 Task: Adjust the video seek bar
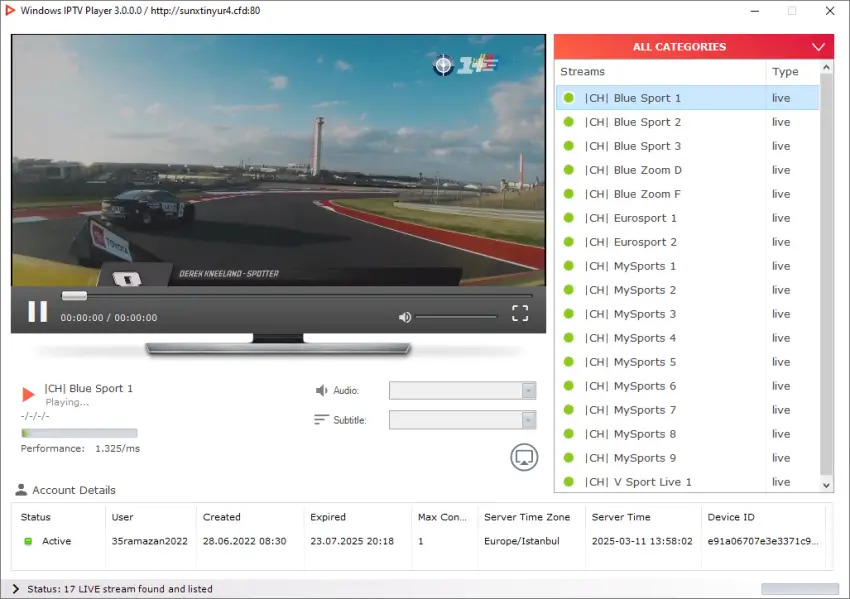click(297, 295)
